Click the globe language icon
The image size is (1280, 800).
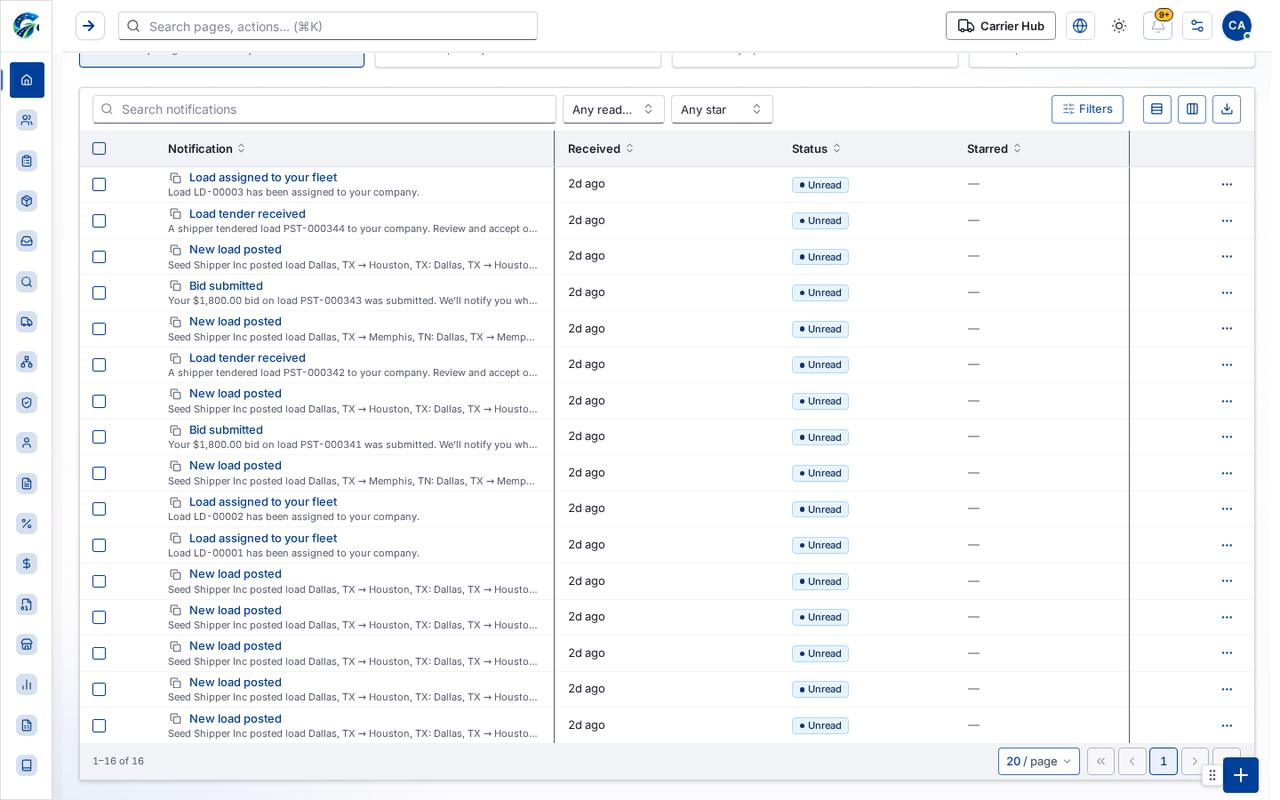pos(1080,26)
